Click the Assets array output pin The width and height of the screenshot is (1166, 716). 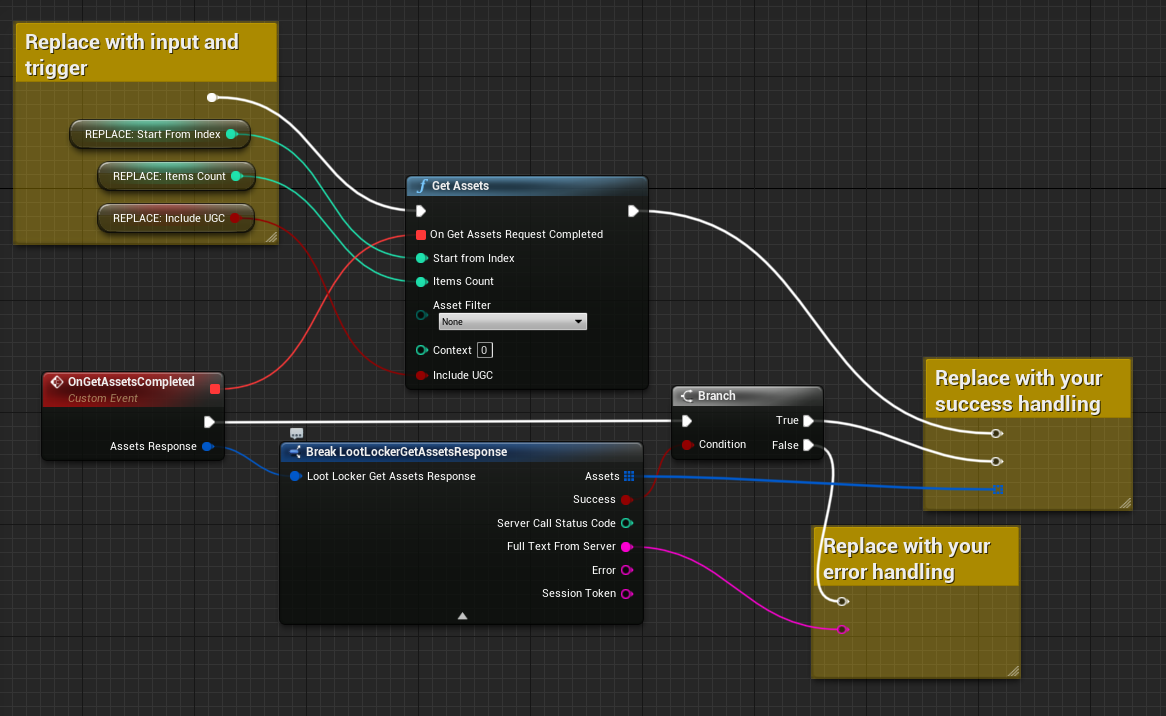pos(628,476)
